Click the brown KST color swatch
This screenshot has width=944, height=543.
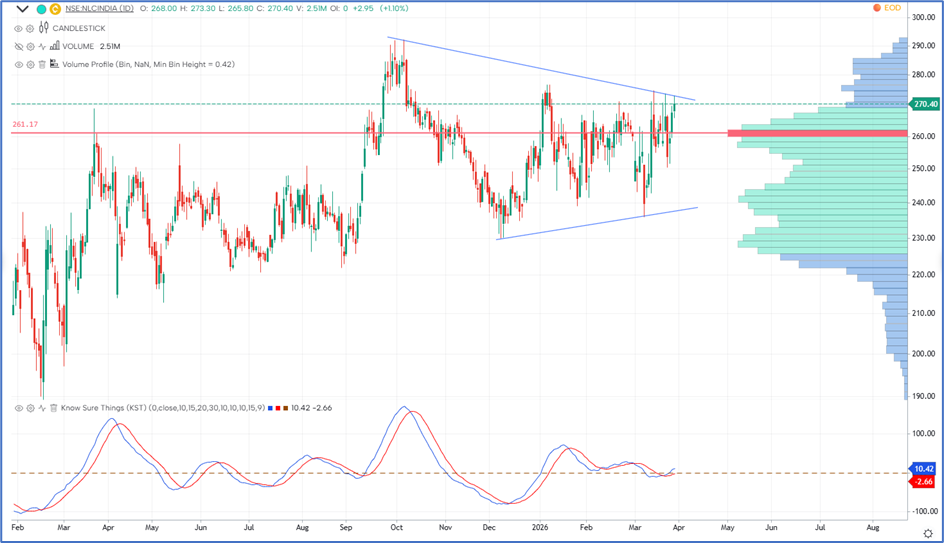pyautogui.click(x=285, y=408)
